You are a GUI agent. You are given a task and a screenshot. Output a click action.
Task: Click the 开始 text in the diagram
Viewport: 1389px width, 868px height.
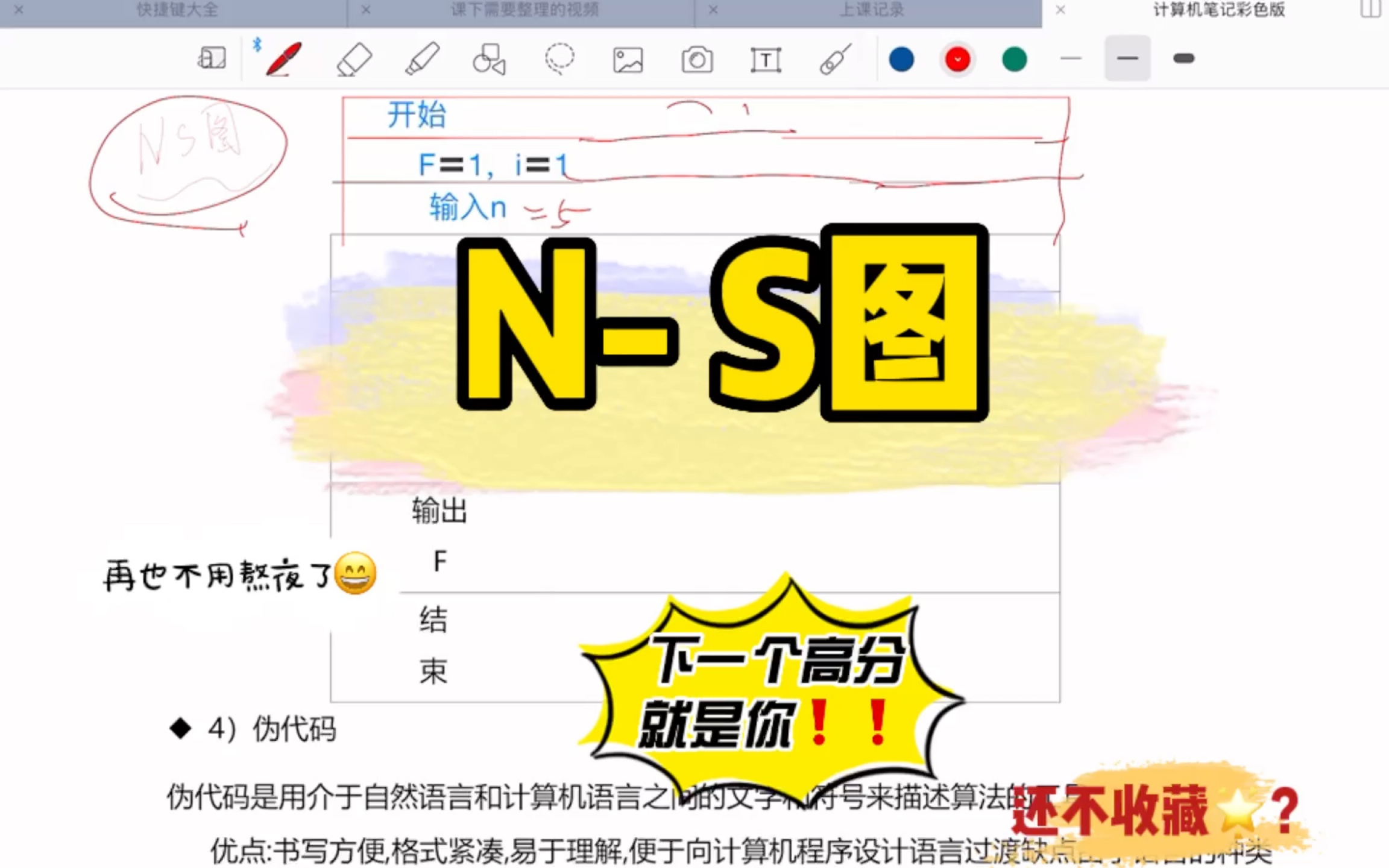coord(417,115)
